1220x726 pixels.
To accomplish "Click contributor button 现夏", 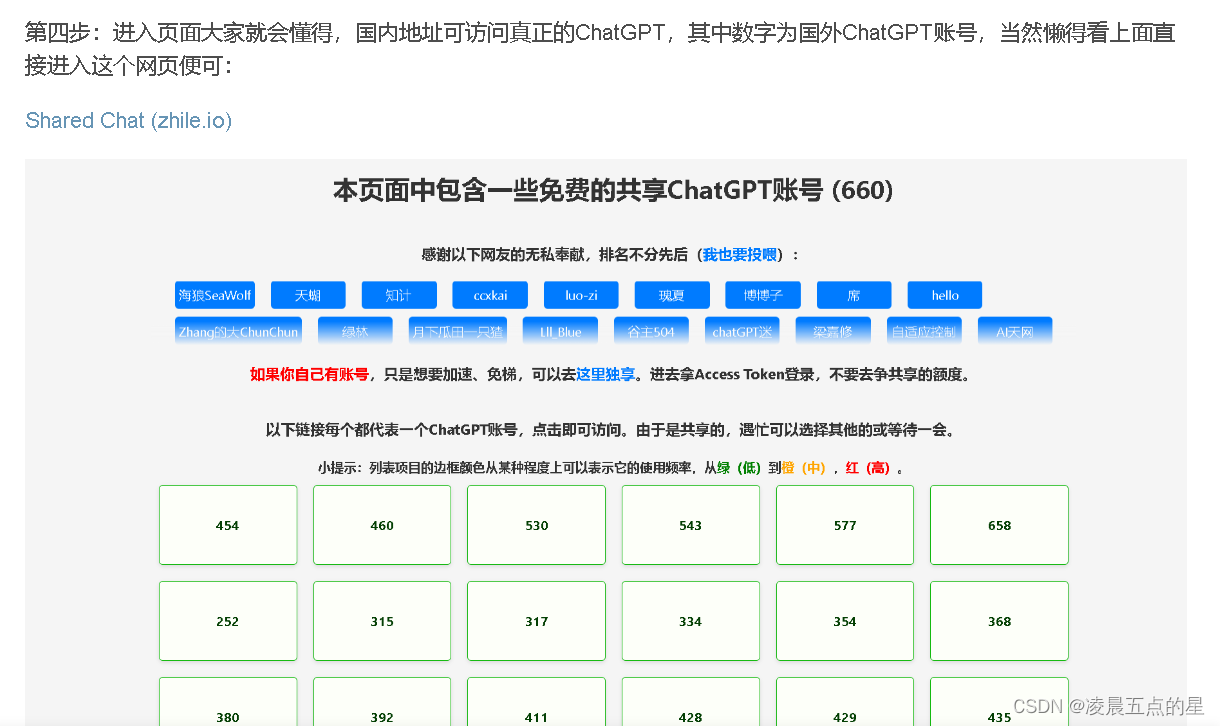I will tap(672, 295).
